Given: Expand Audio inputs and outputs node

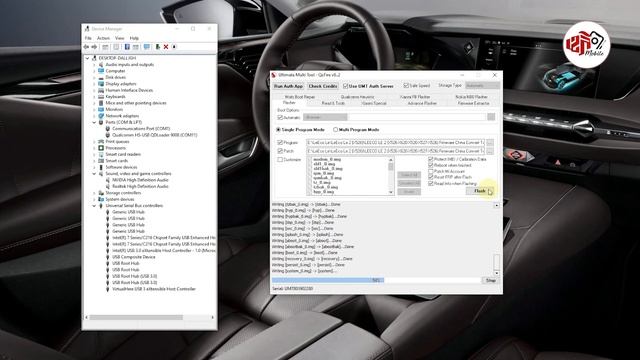Looking at the screenshot, I should click(94, 64).
